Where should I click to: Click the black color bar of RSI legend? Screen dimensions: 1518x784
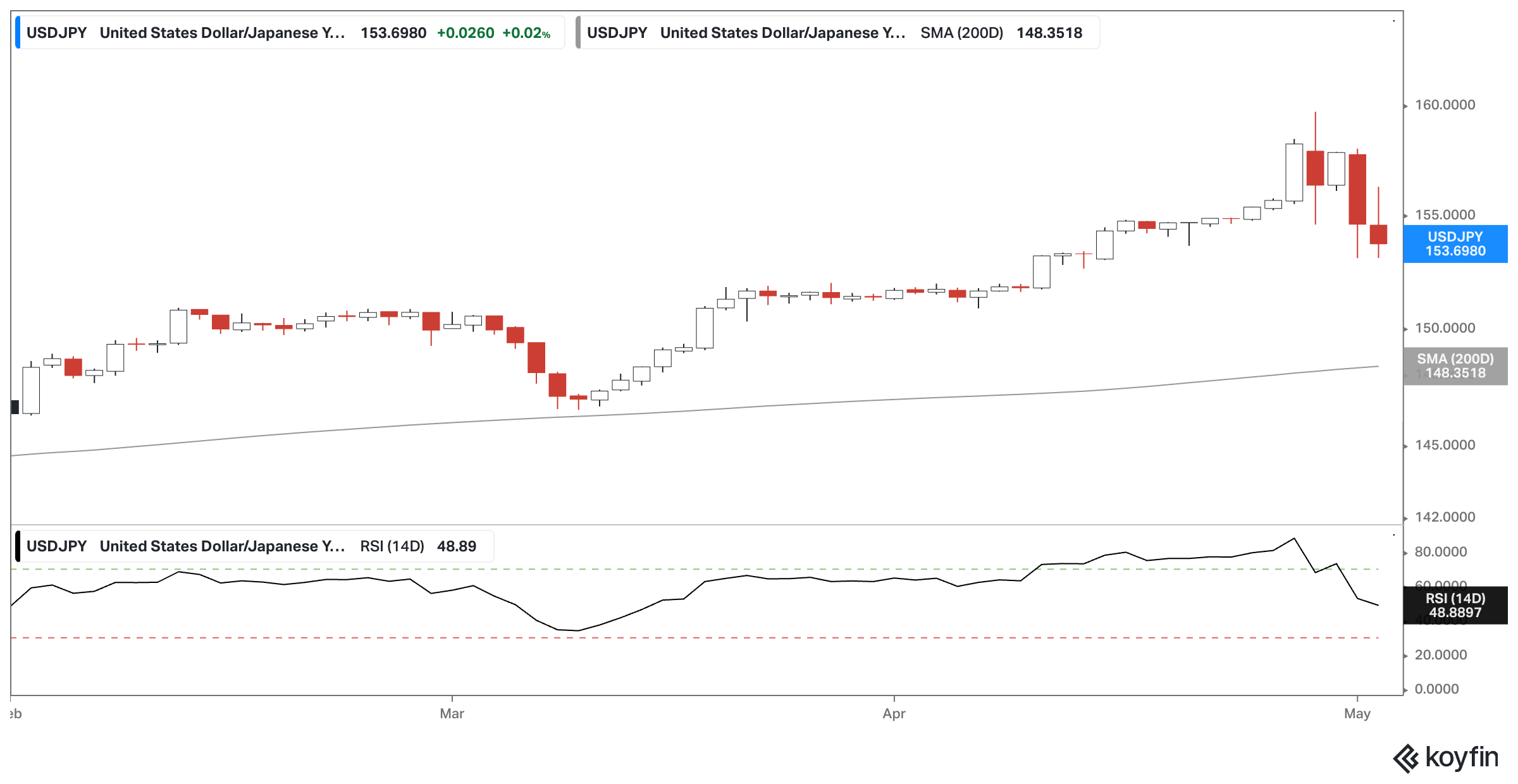(18, 546)
